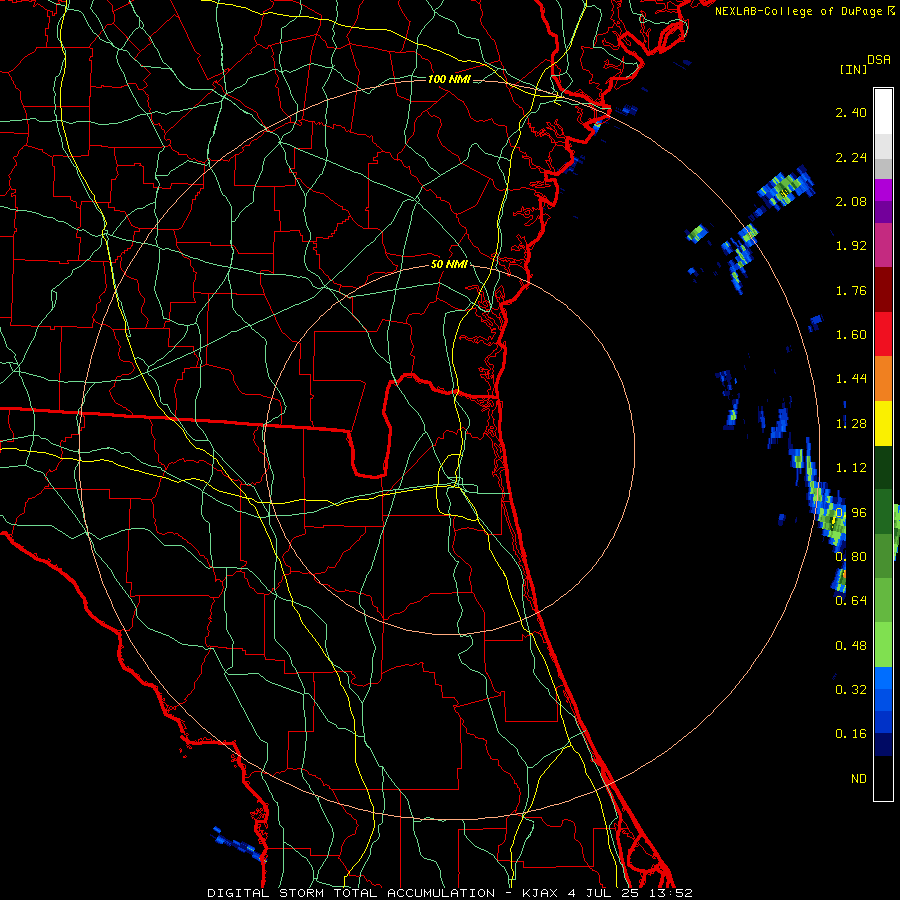Click the 2.08 legend value
The image size is (900, 900).
point(851,201)
